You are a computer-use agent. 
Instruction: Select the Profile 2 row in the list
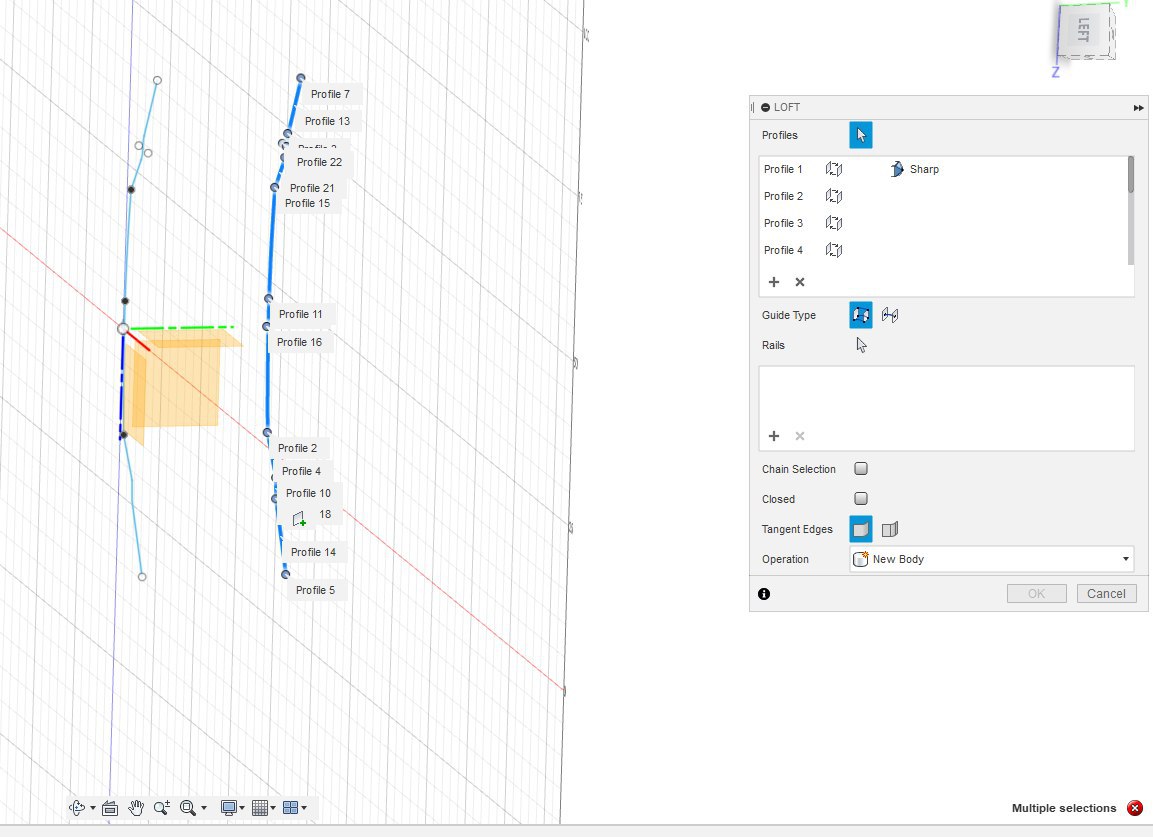click(x=943, y=196)
